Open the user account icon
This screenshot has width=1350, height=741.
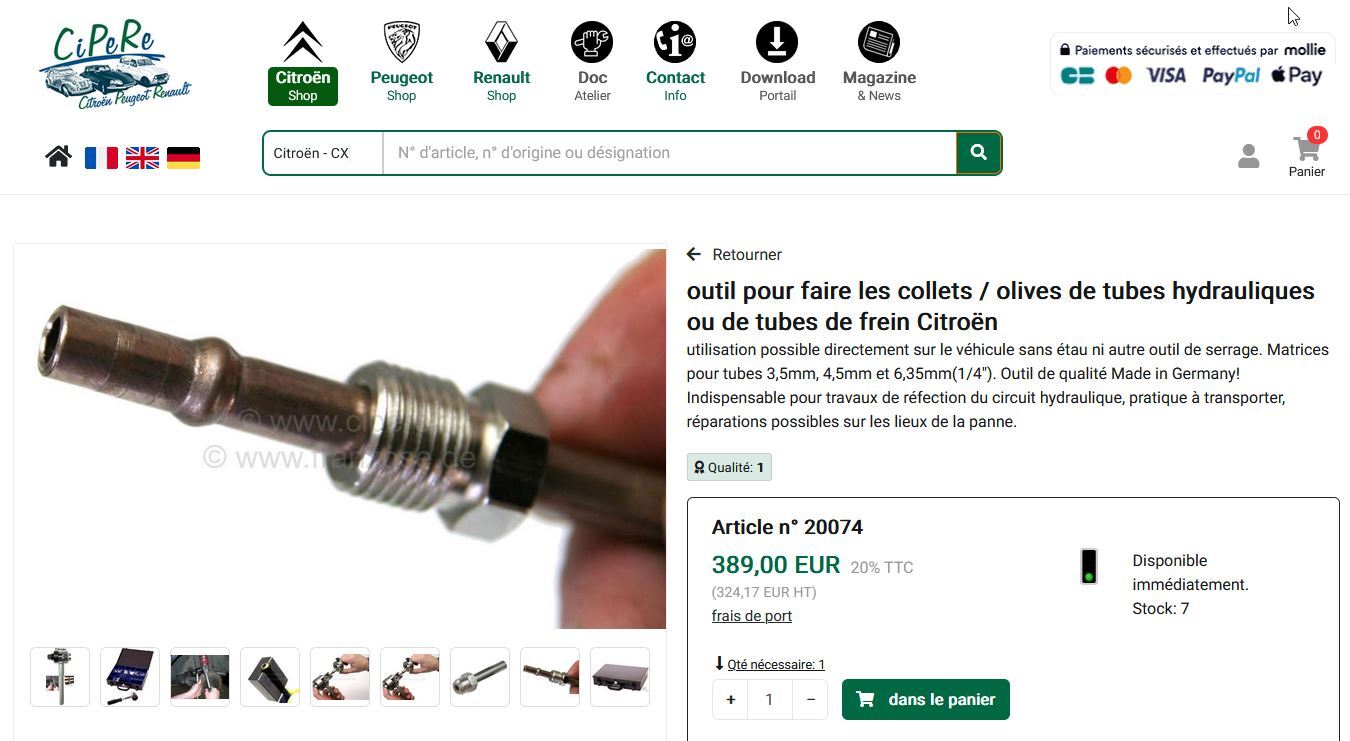[x=1248, y=156]
